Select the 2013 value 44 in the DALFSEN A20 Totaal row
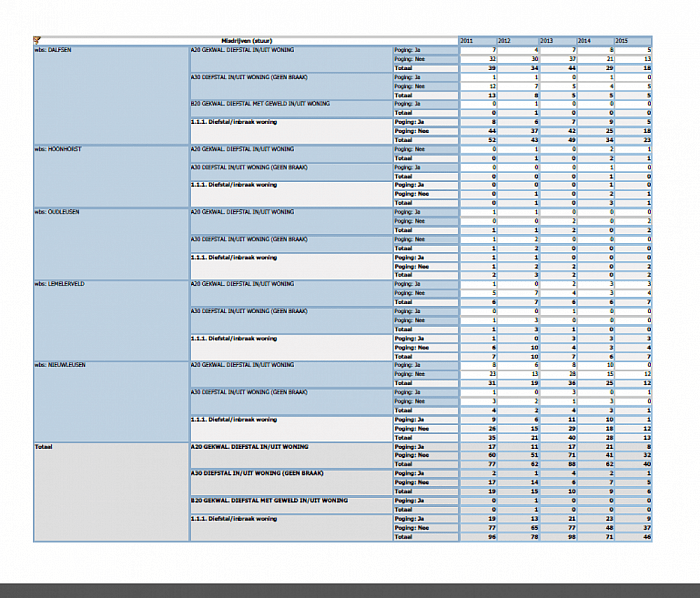This screenshot has width=700, height=598. pos(572,68)
